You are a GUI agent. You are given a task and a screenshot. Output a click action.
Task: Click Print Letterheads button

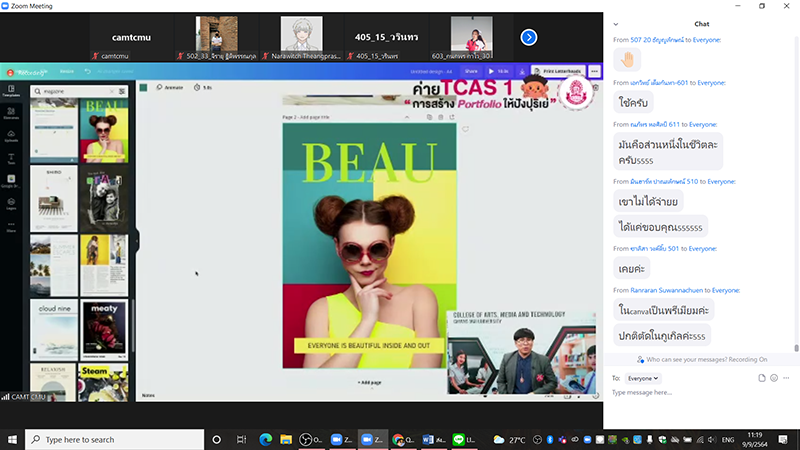558,71
